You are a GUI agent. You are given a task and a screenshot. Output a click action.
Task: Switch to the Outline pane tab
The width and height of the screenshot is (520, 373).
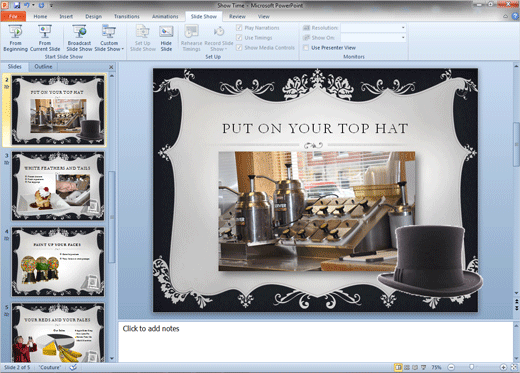coord(43,67)
